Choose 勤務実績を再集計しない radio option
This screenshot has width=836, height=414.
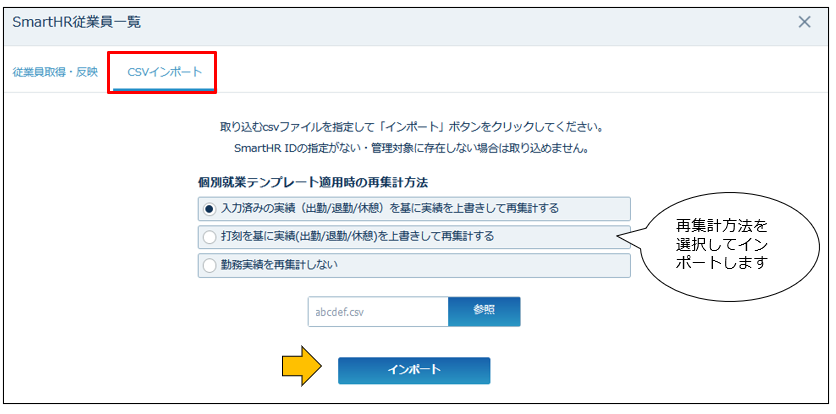tap(414, 265)
